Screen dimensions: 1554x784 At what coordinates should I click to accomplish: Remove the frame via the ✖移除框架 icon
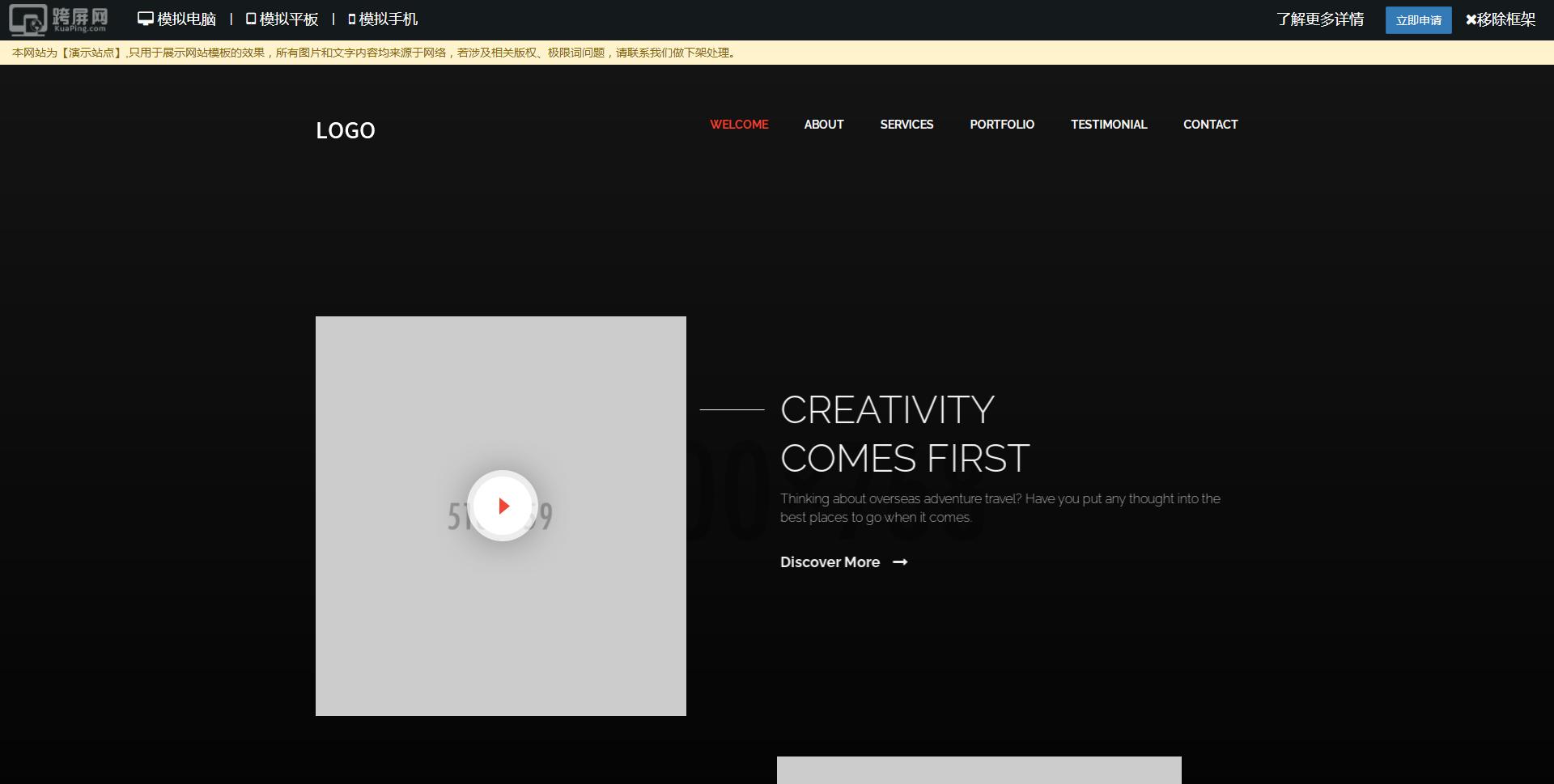(1471, 19)
